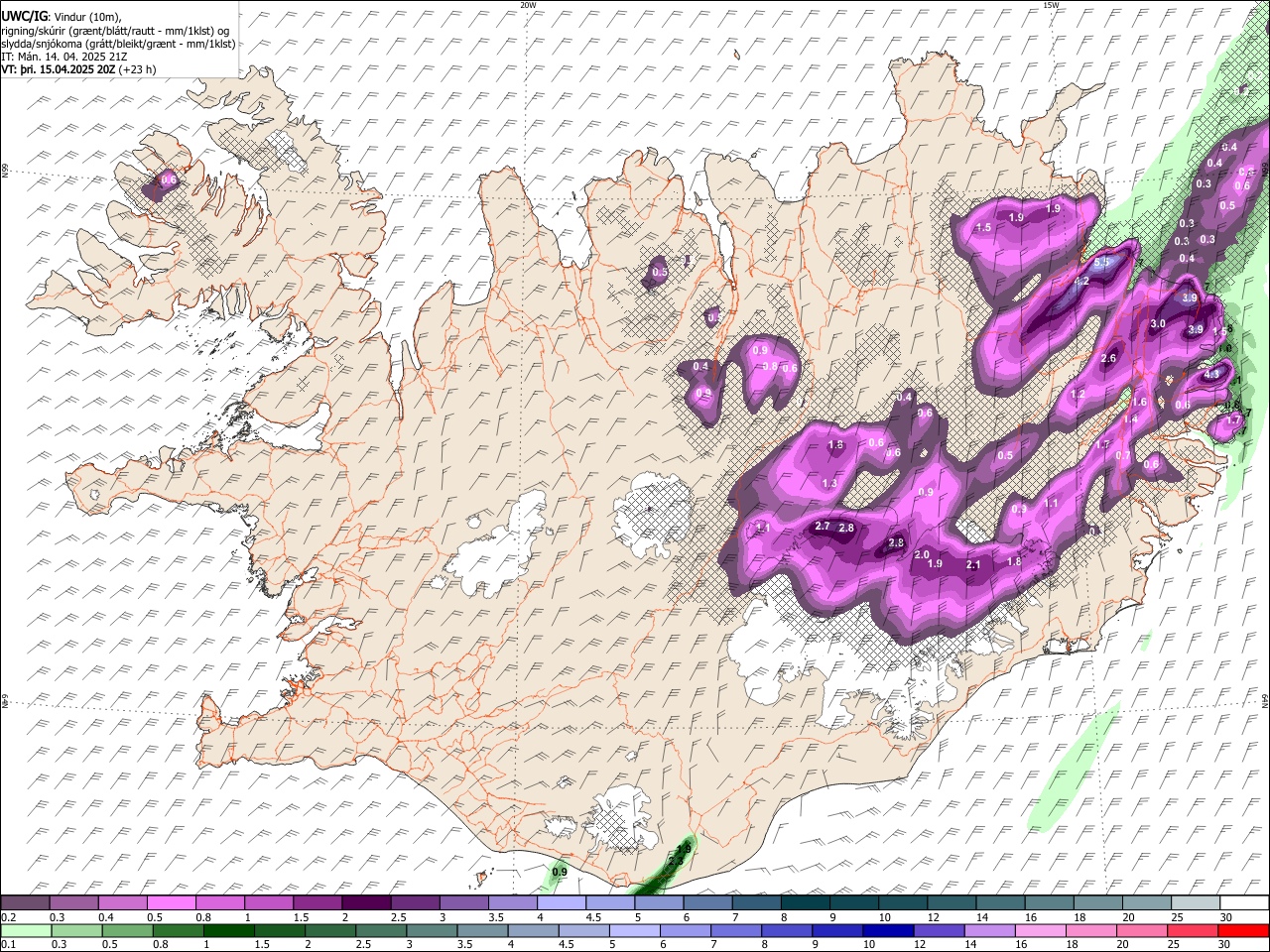Click the 0.6 snowfall value in the Westfjords
This screenshot has width=1270, height=952.
168,179
